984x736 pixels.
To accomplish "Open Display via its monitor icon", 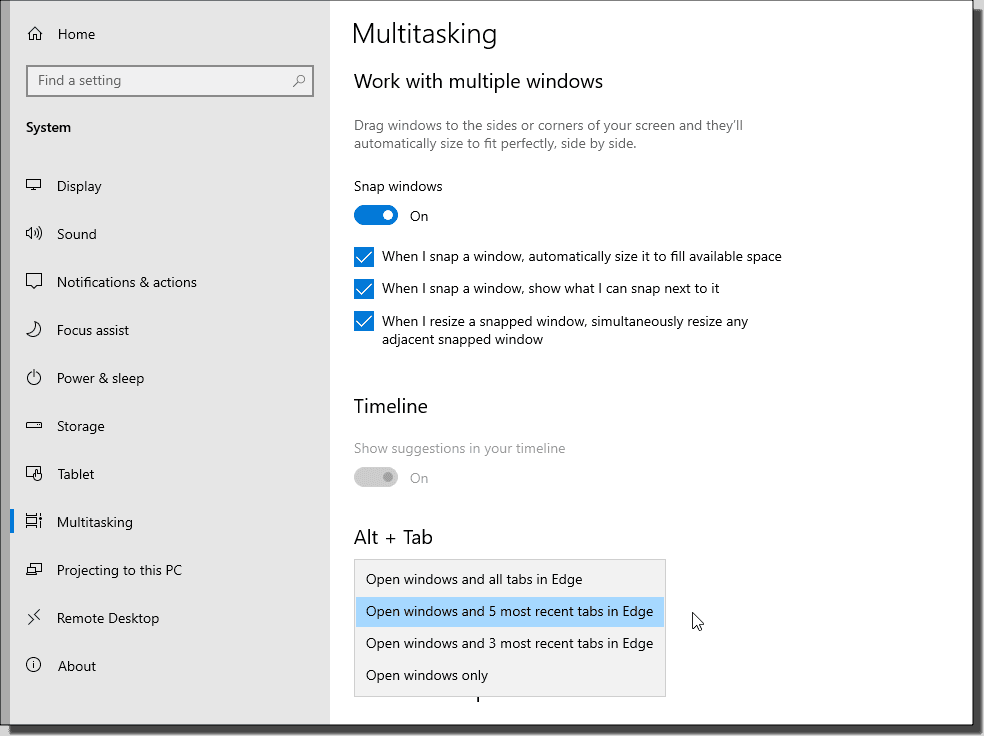I will pyautogui.click(x=34, y=186).
